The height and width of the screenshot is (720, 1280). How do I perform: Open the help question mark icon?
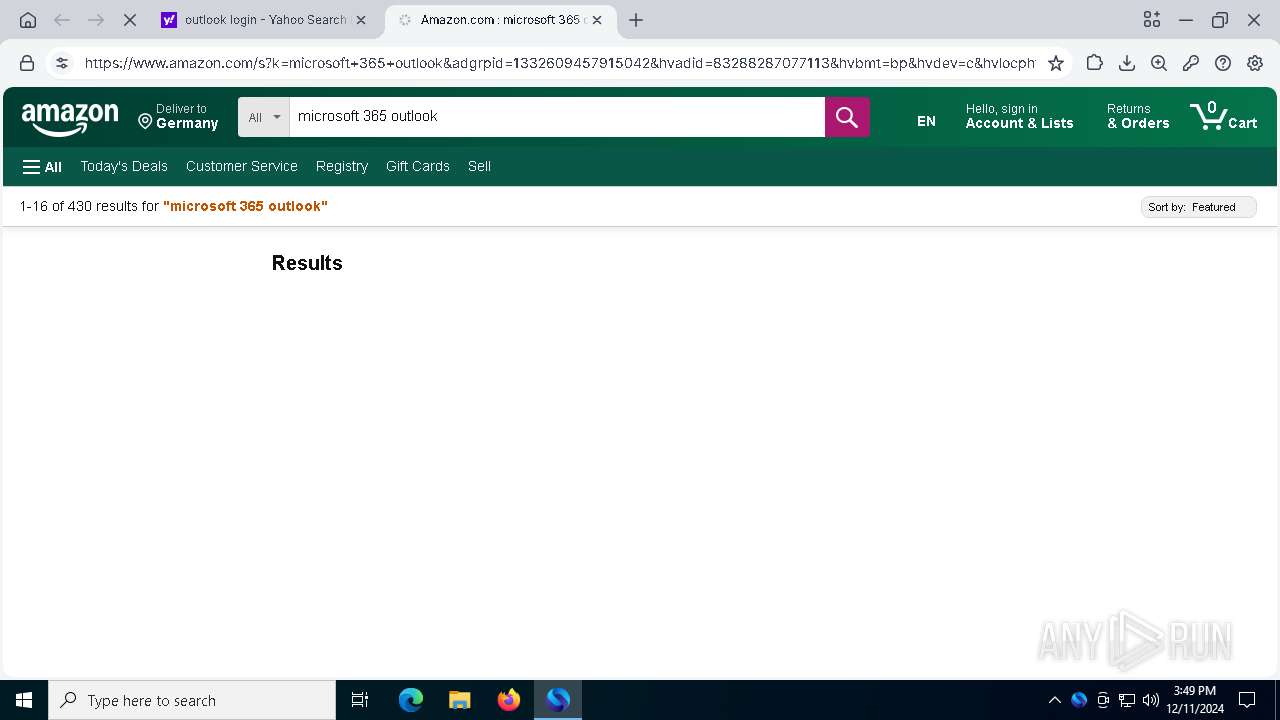click(x=1223, y=63)
